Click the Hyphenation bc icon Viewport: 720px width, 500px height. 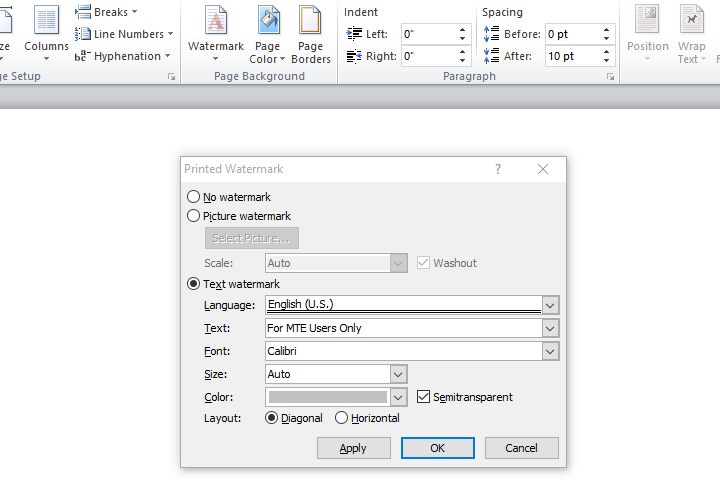pos(83,56)
